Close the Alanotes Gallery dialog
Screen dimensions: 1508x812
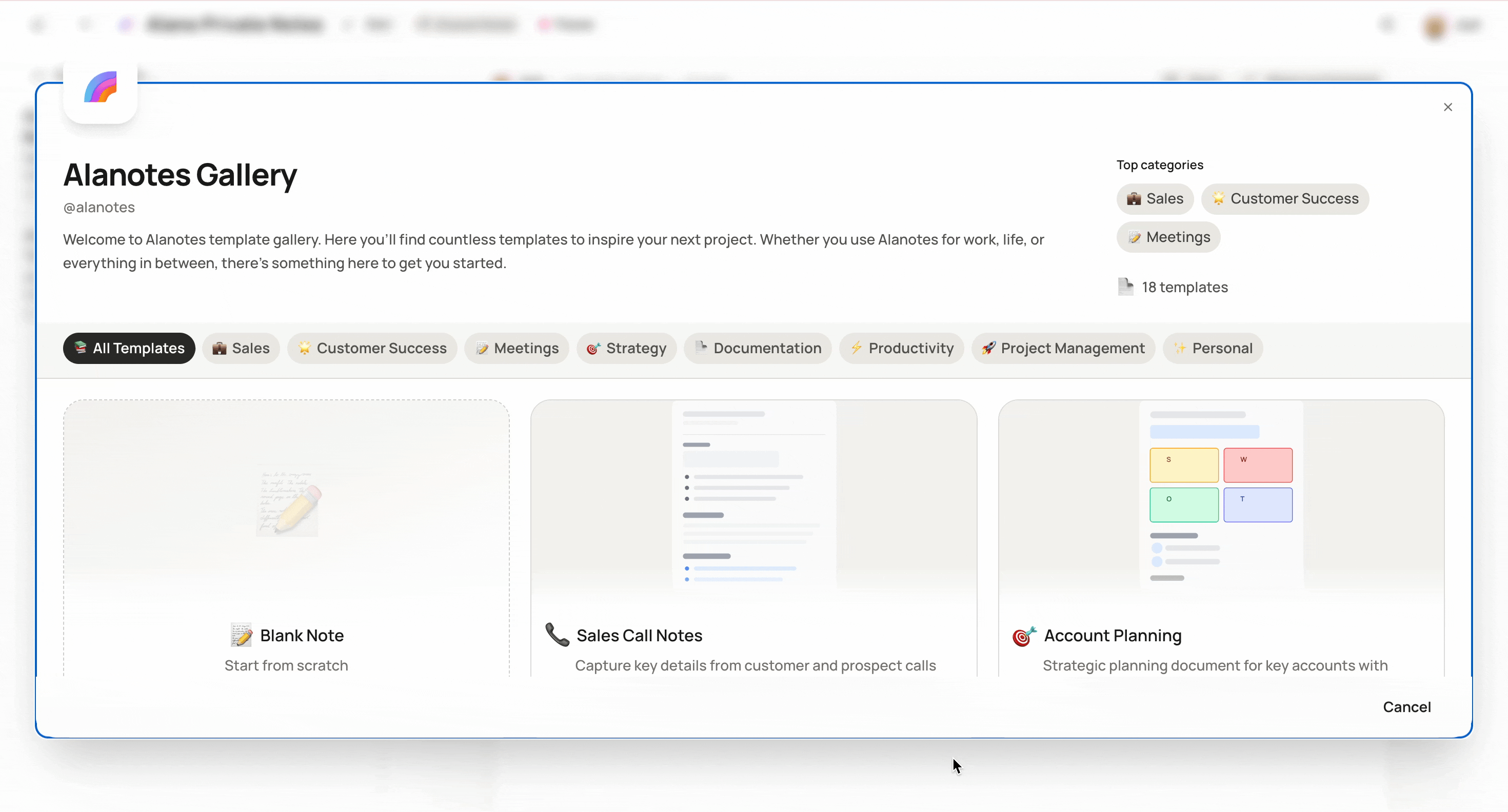(x=1447, y=107)
